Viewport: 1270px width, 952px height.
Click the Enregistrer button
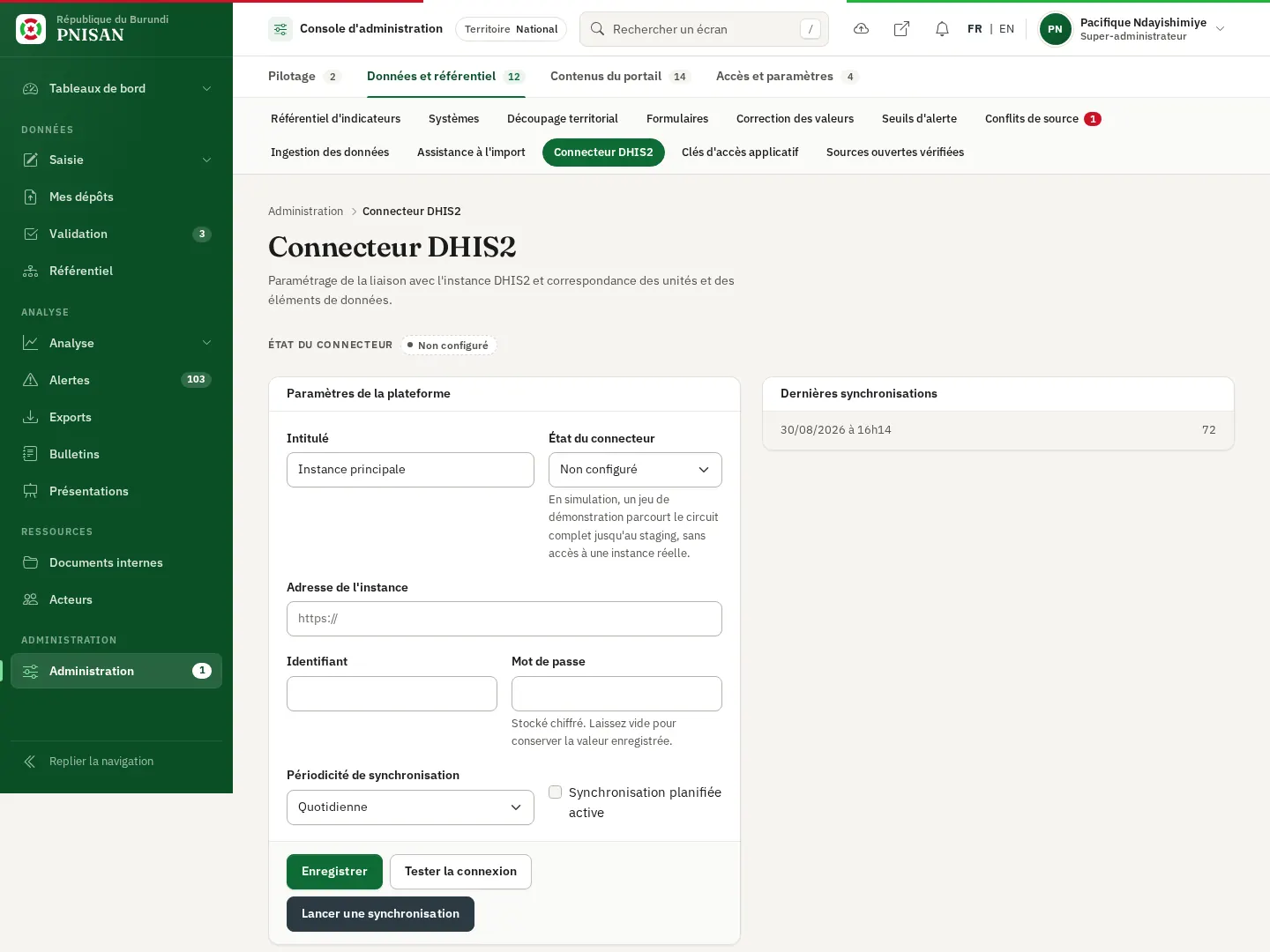[334, 872]
